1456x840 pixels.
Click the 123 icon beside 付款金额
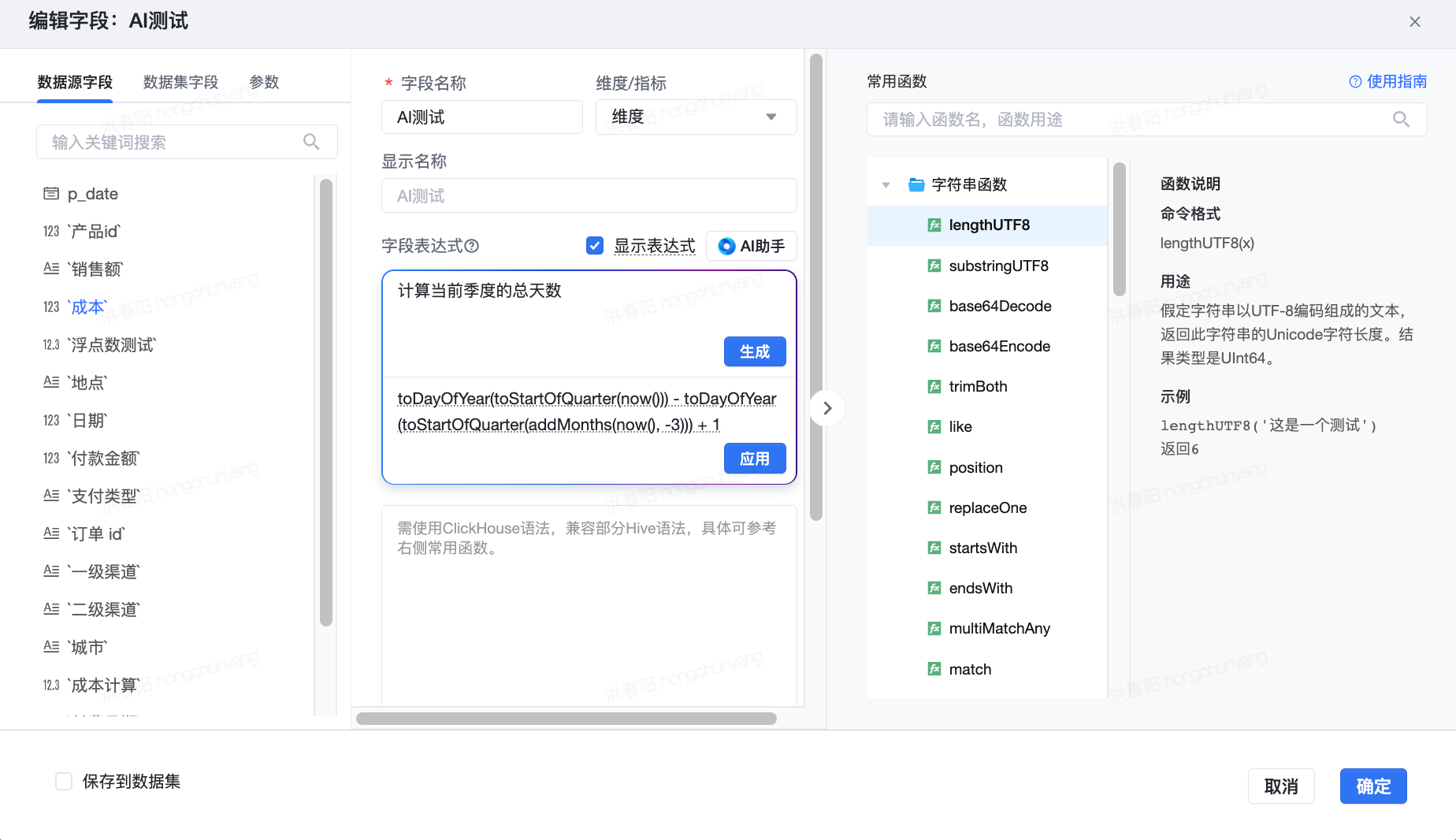pos(51,459)
